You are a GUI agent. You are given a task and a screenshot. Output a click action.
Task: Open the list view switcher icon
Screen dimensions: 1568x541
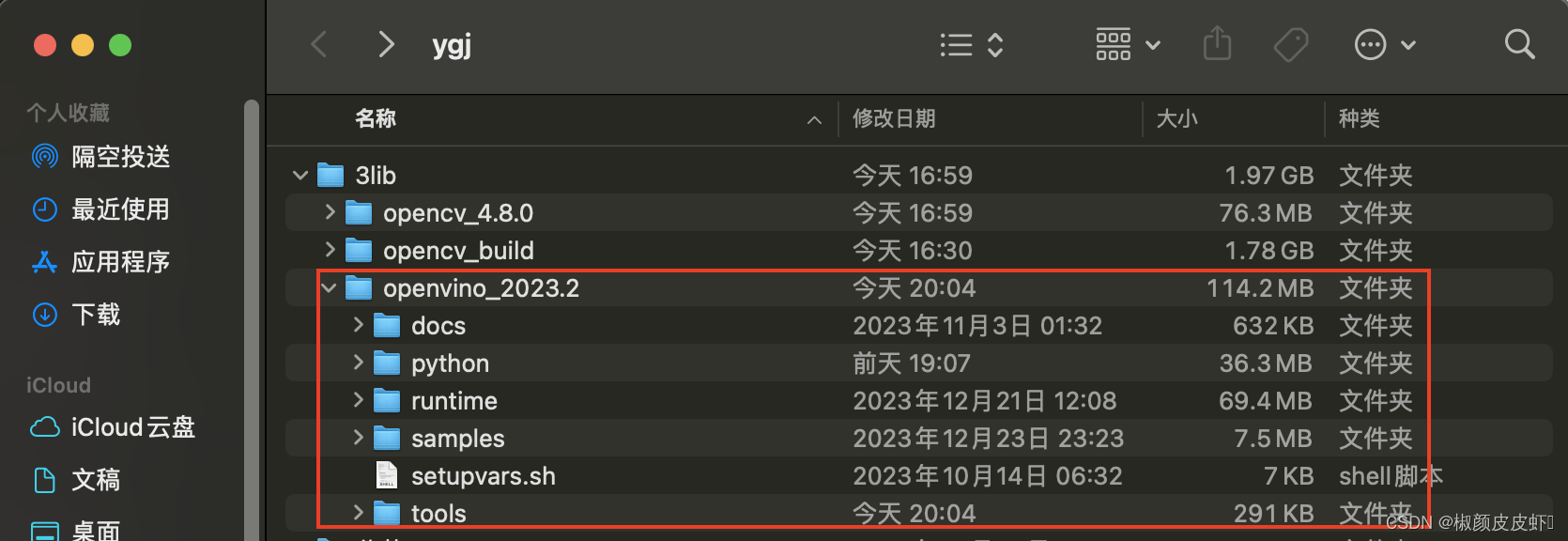[x=972, y=44]
